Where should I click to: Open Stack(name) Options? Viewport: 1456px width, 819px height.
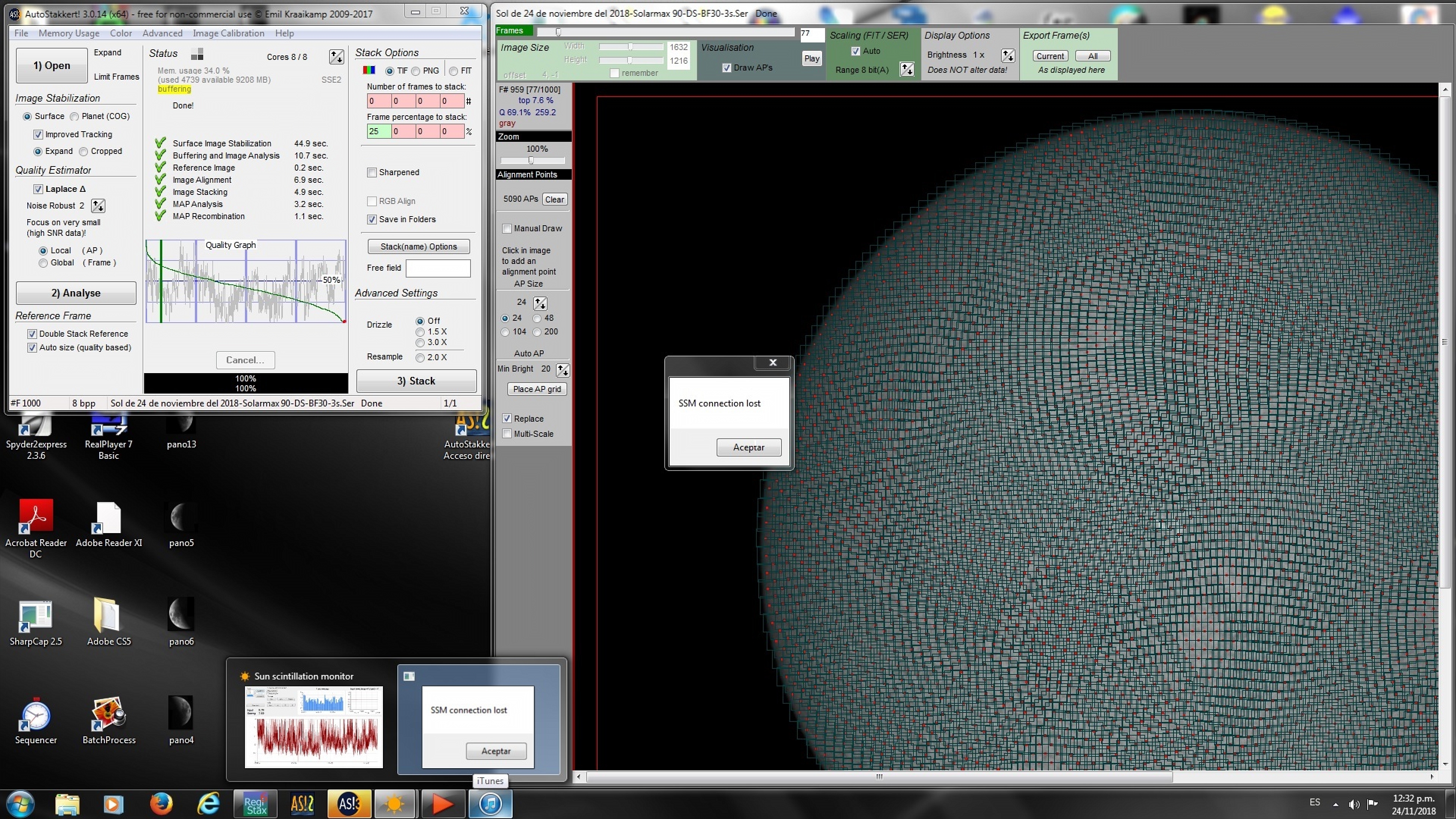pos(418,247)
